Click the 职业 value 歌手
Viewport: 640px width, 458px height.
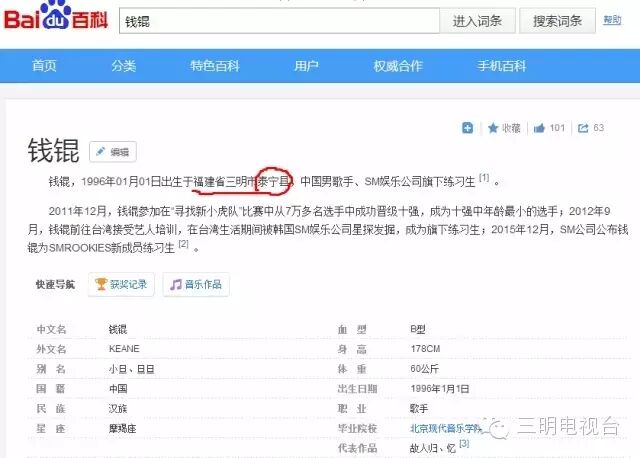click(x=419, y=409)
